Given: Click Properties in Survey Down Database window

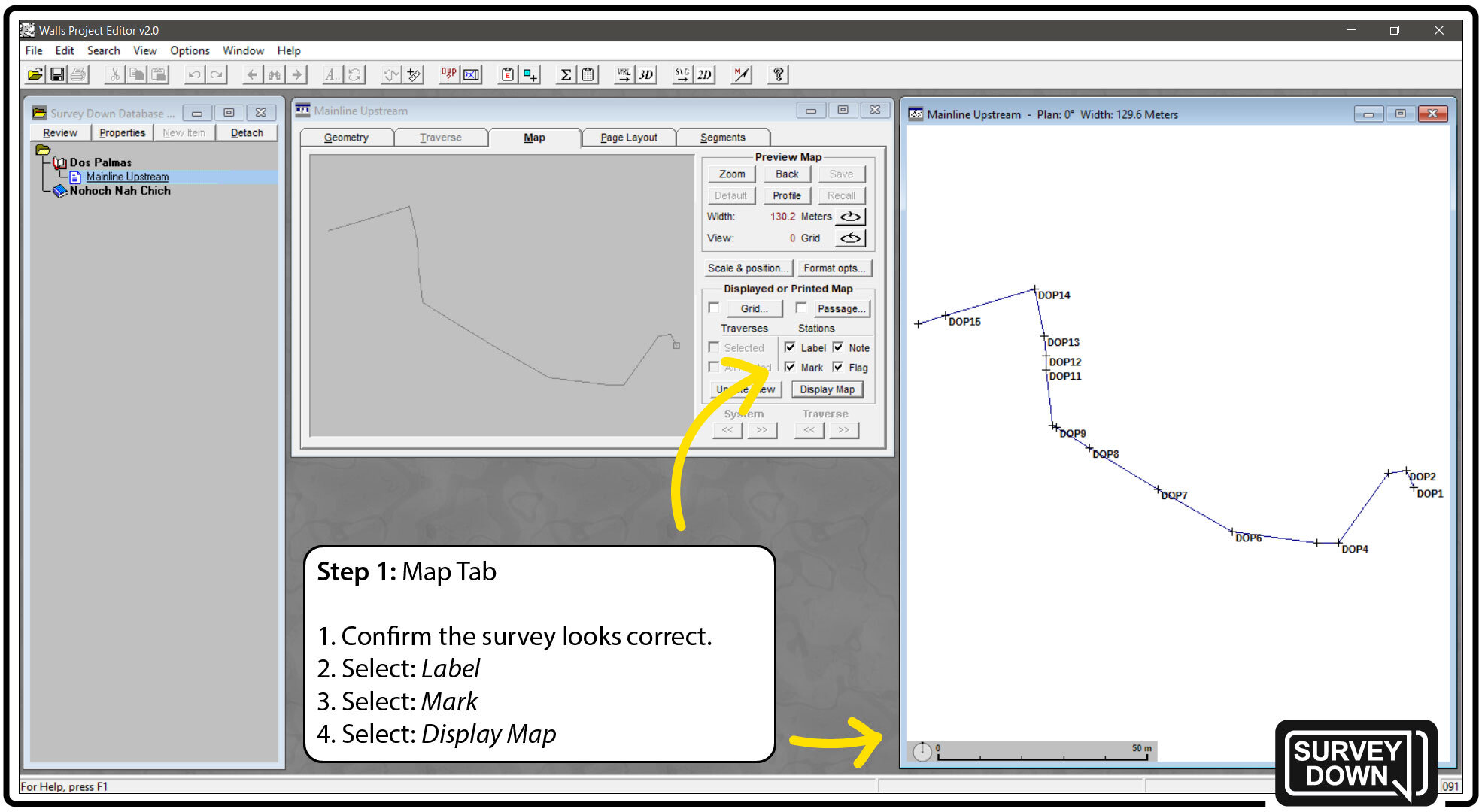Looking at the screenshot, I should (122, 133).
